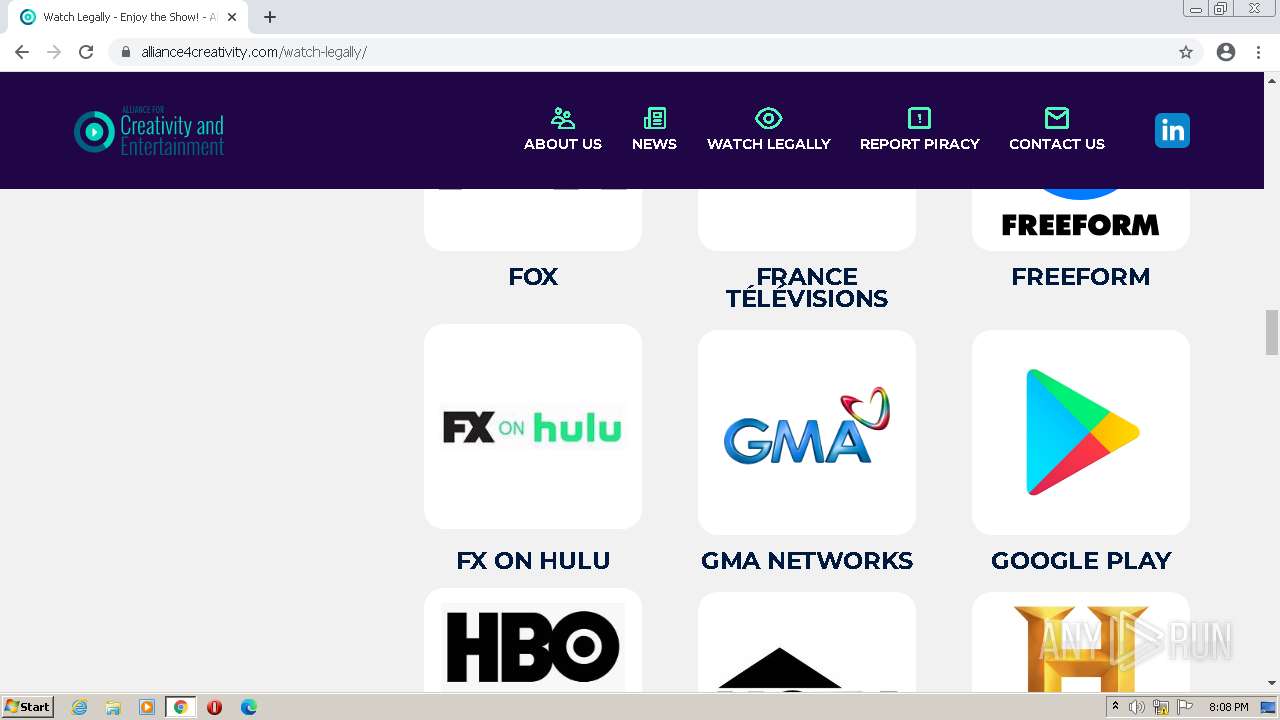Open the Alliance for Creativity and Entertainment logo
Image resolution: width=1280 pixels, height=720 pixels.
point(149,131)
